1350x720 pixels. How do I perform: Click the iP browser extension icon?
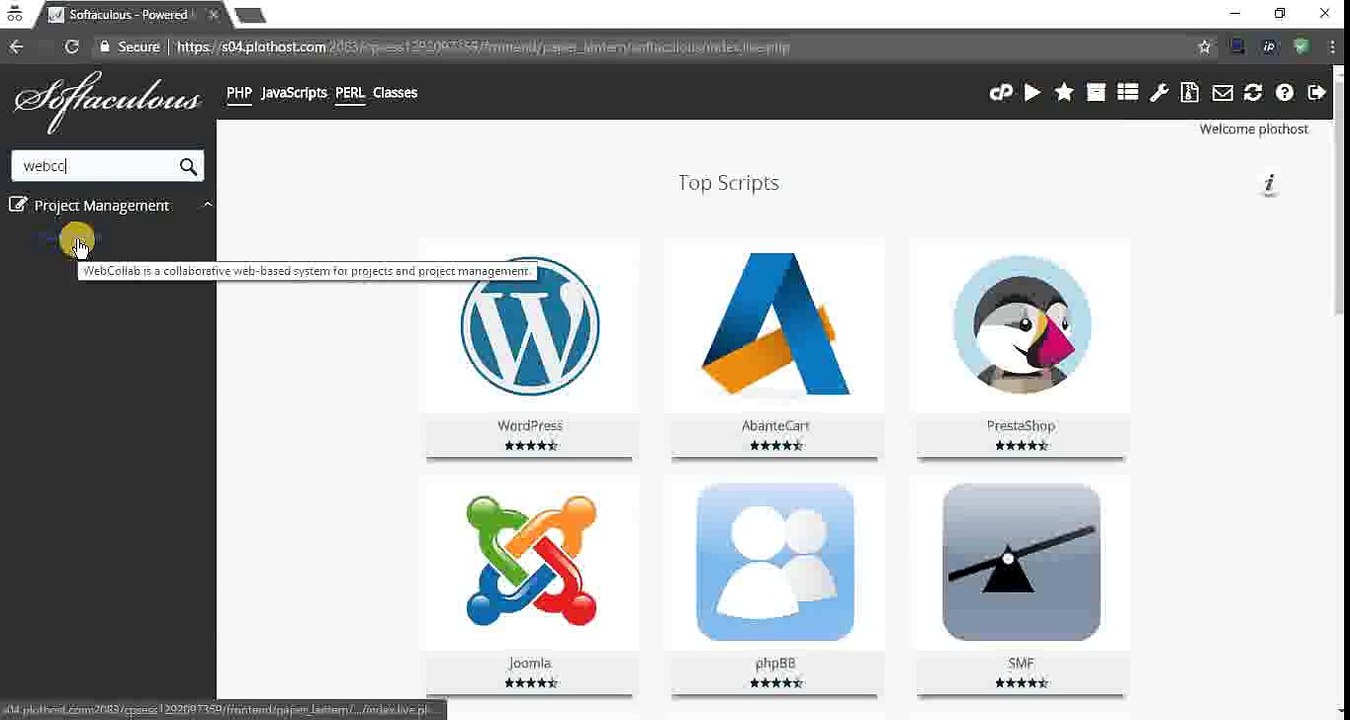[1269, 47]
